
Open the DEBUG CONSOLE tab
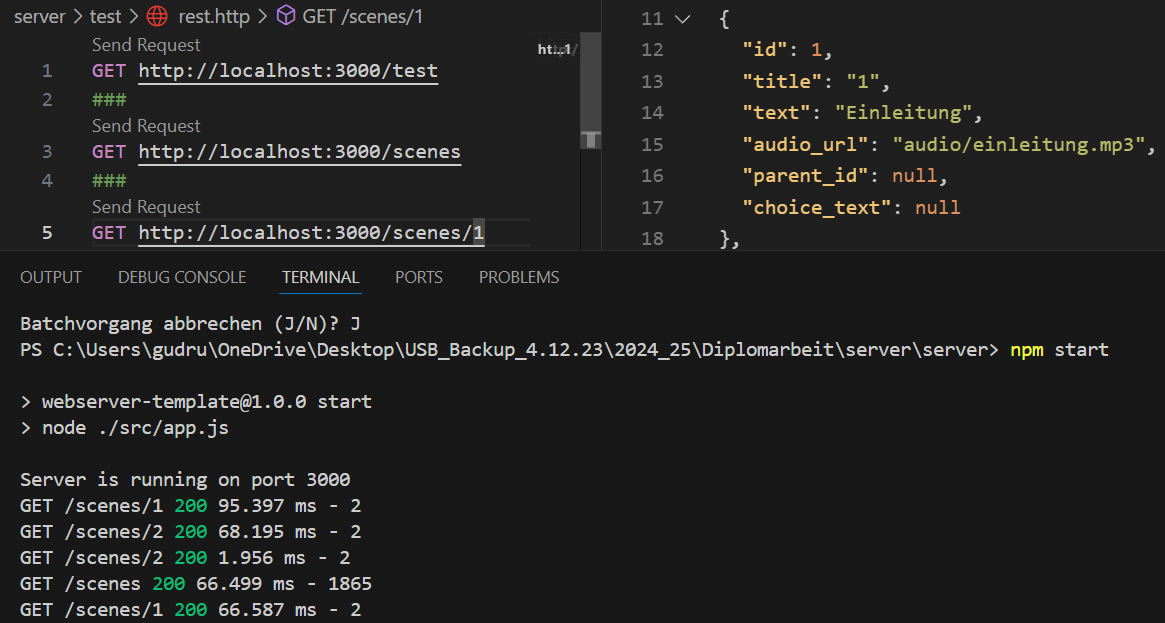pos(182,277)
